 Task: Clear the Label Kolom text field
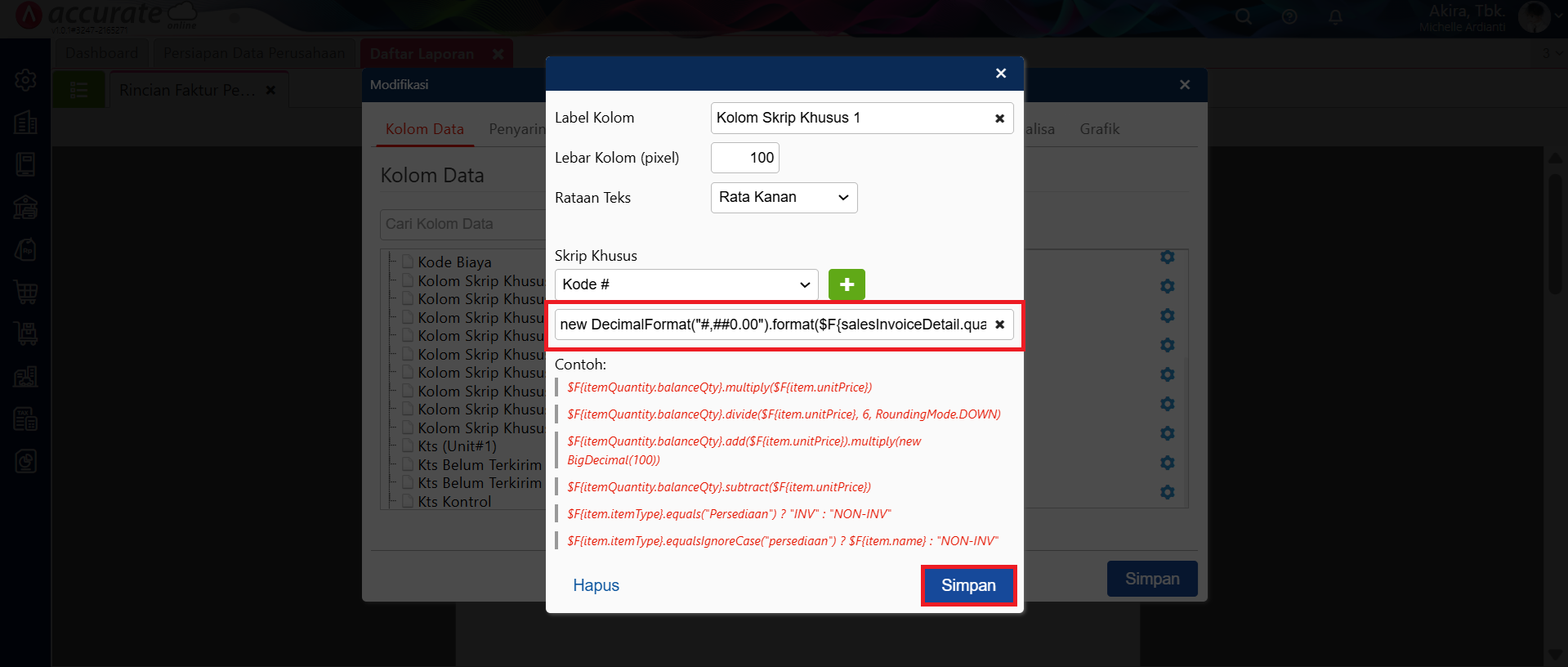click(x=999, y=119)
